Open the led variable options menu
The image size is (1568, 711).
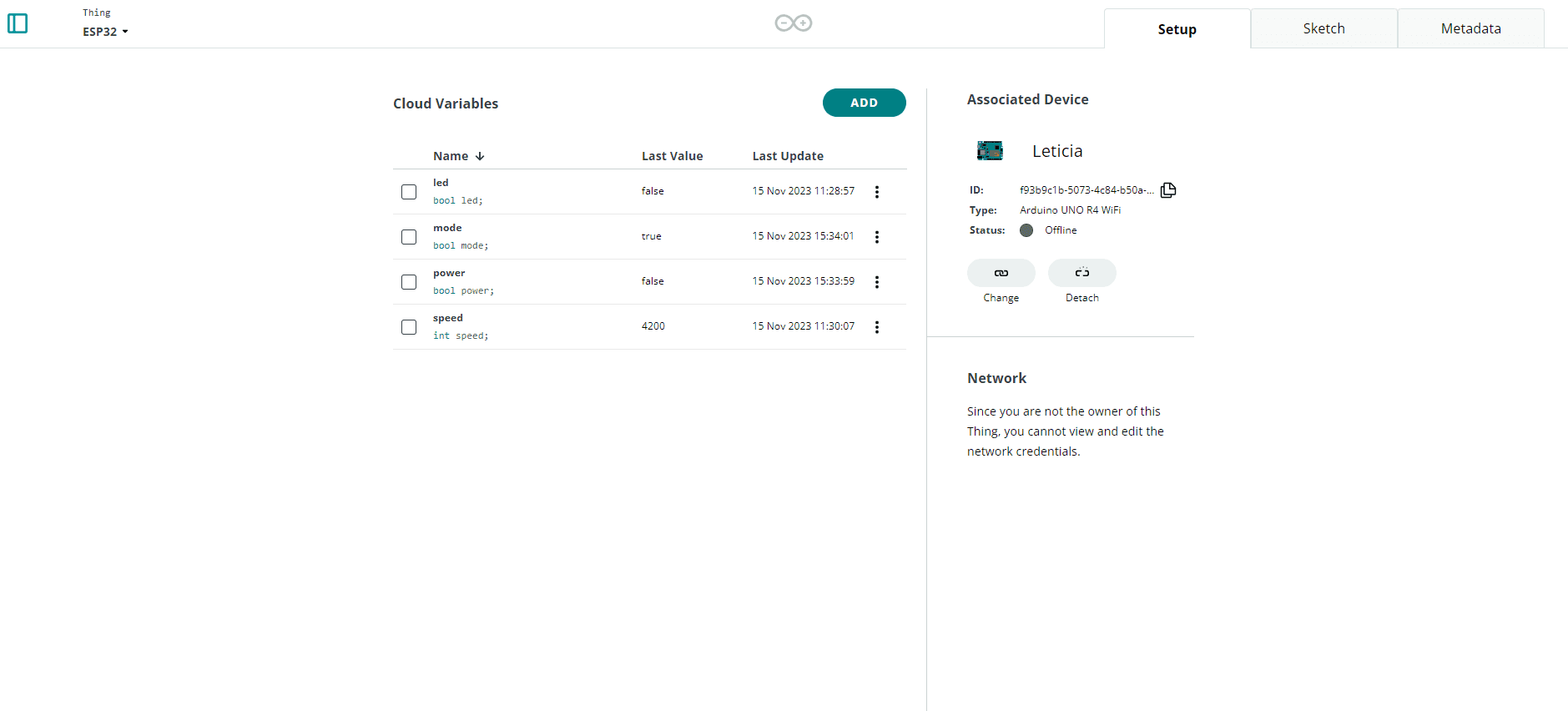(x=876, y=192)
